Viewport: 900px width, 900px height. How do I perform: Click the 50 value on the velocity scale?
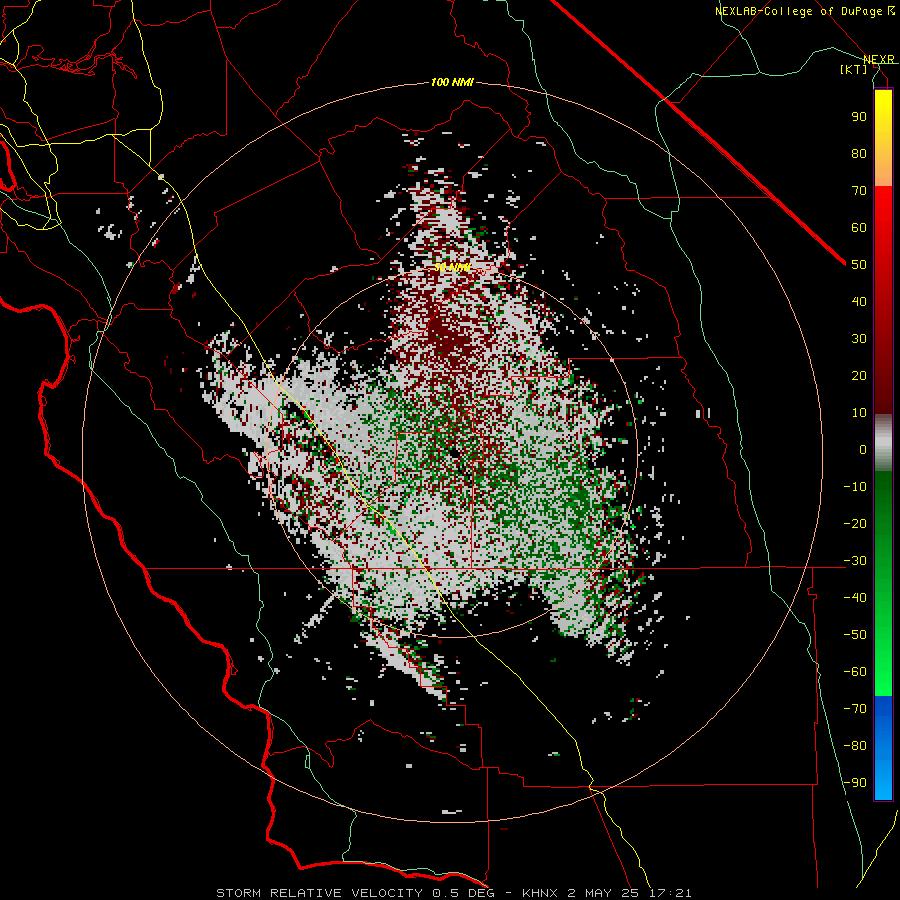(859, 265)
